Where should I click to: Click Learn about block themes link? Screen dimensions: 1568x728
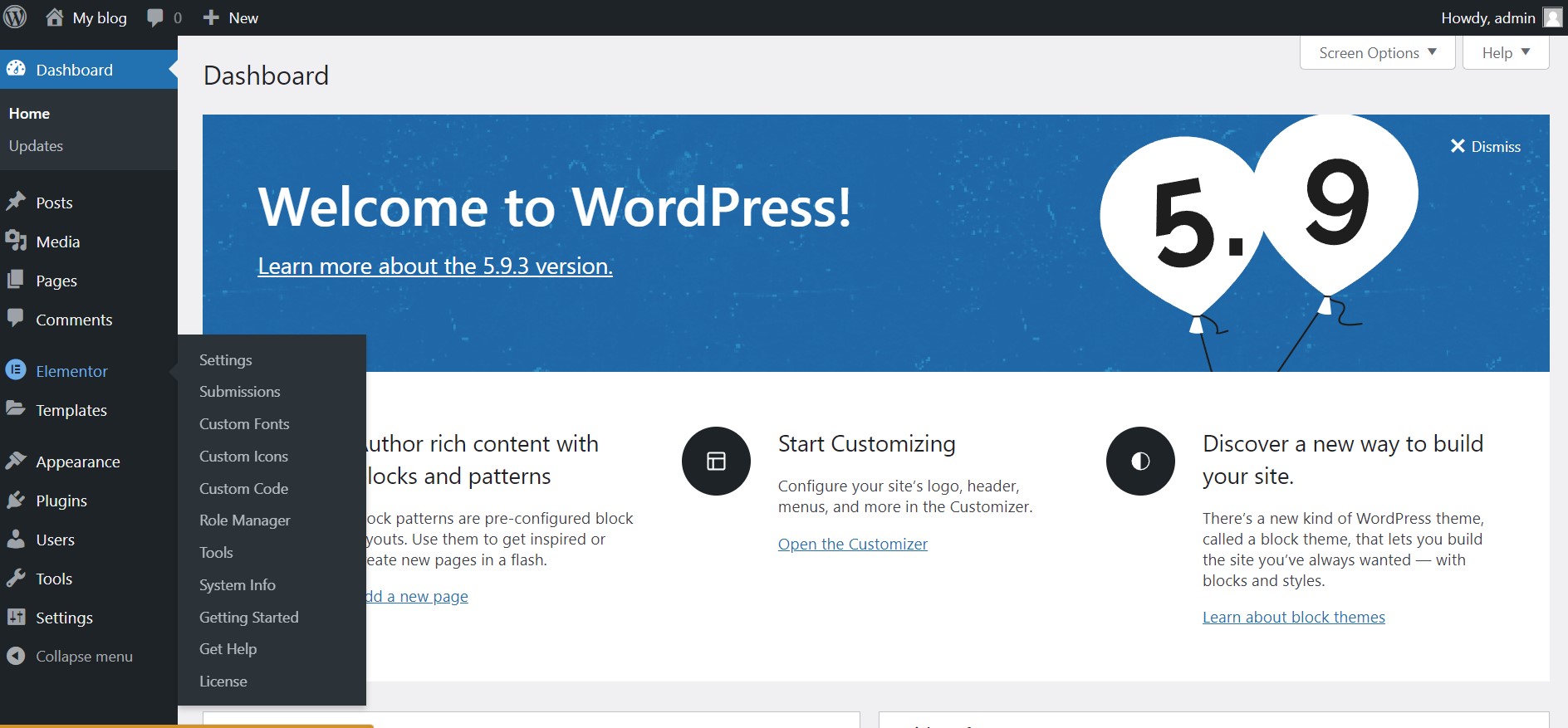[x=1293, y=617]
